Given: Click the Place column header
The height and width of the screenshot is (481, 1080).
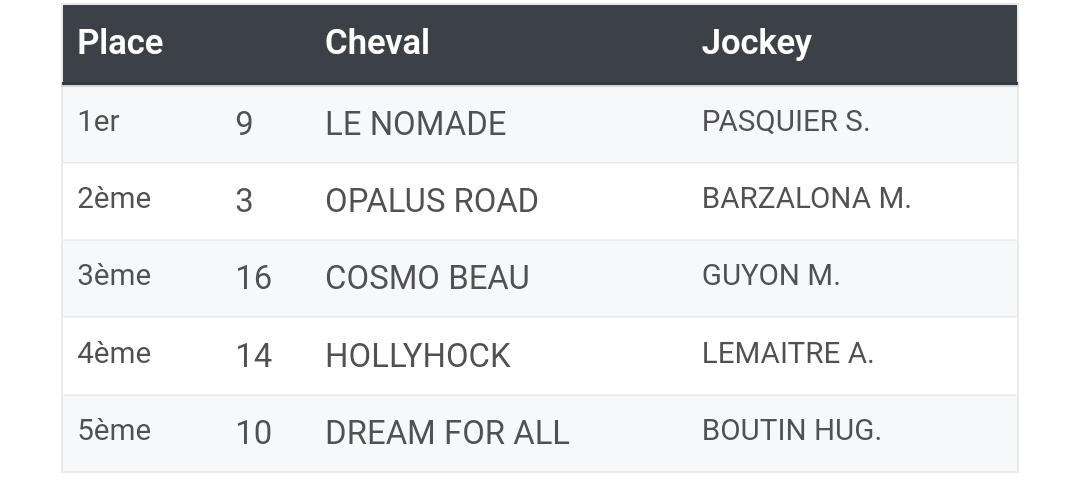Looking at the screenshot, I should pyautogui.click(x=120, y=43).
